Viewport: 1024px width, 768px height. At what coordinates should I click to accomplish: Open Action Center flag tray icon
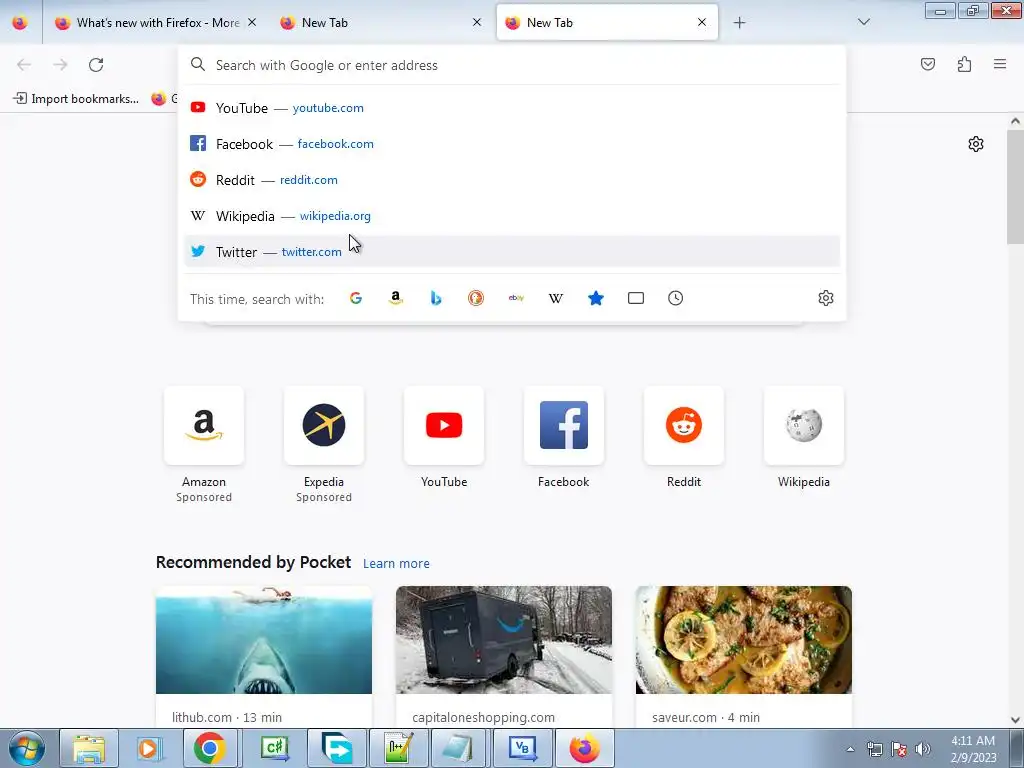(899, 749)
